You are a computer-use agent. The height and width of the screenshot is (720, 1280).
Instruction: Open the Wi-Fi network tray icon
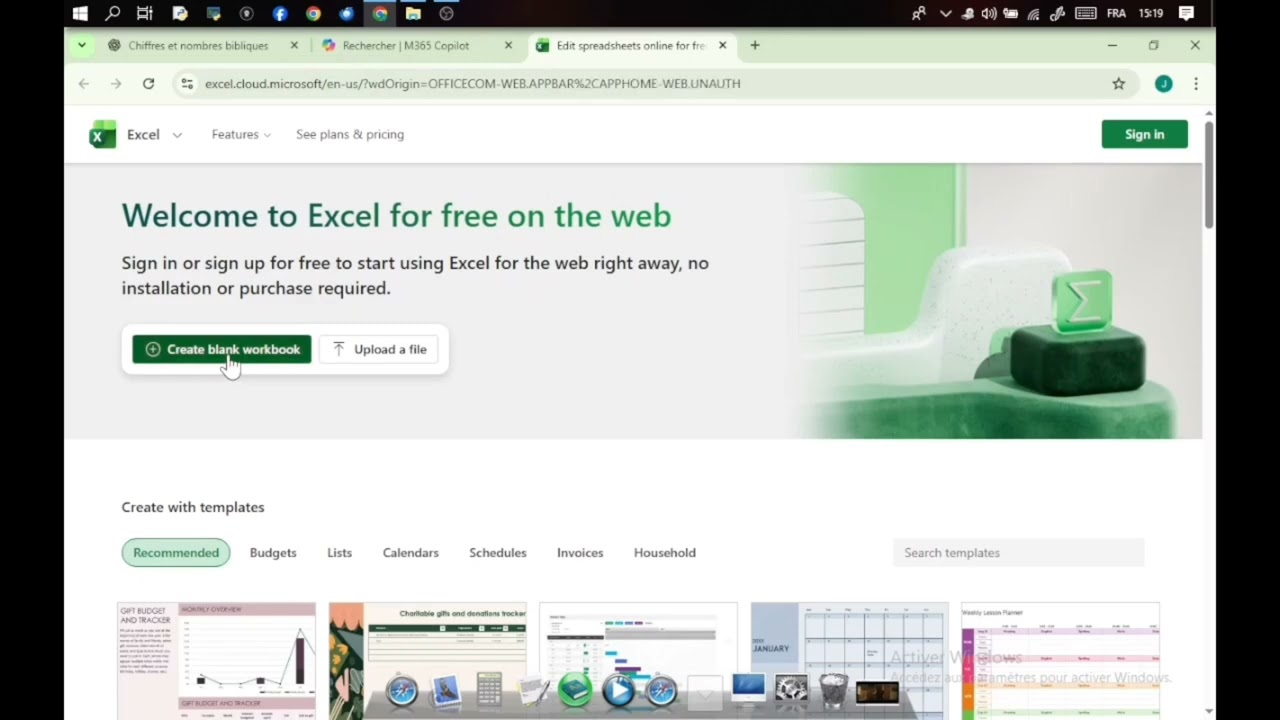click(x=1034, y=14)
